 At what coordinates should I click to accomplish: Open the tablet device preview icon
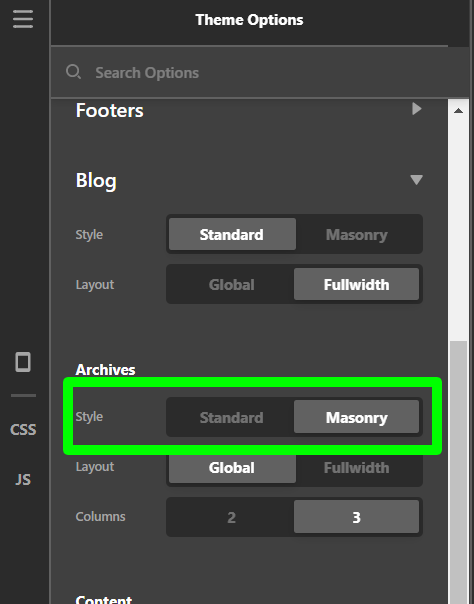pos(23,362)
